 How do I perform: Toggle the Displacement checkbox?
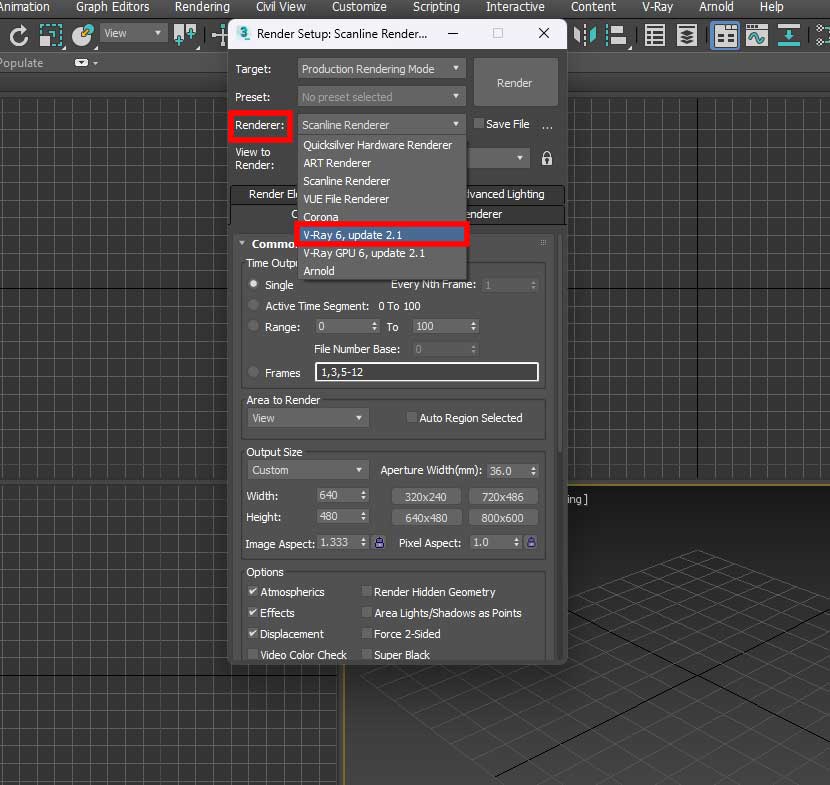[252, 633]
